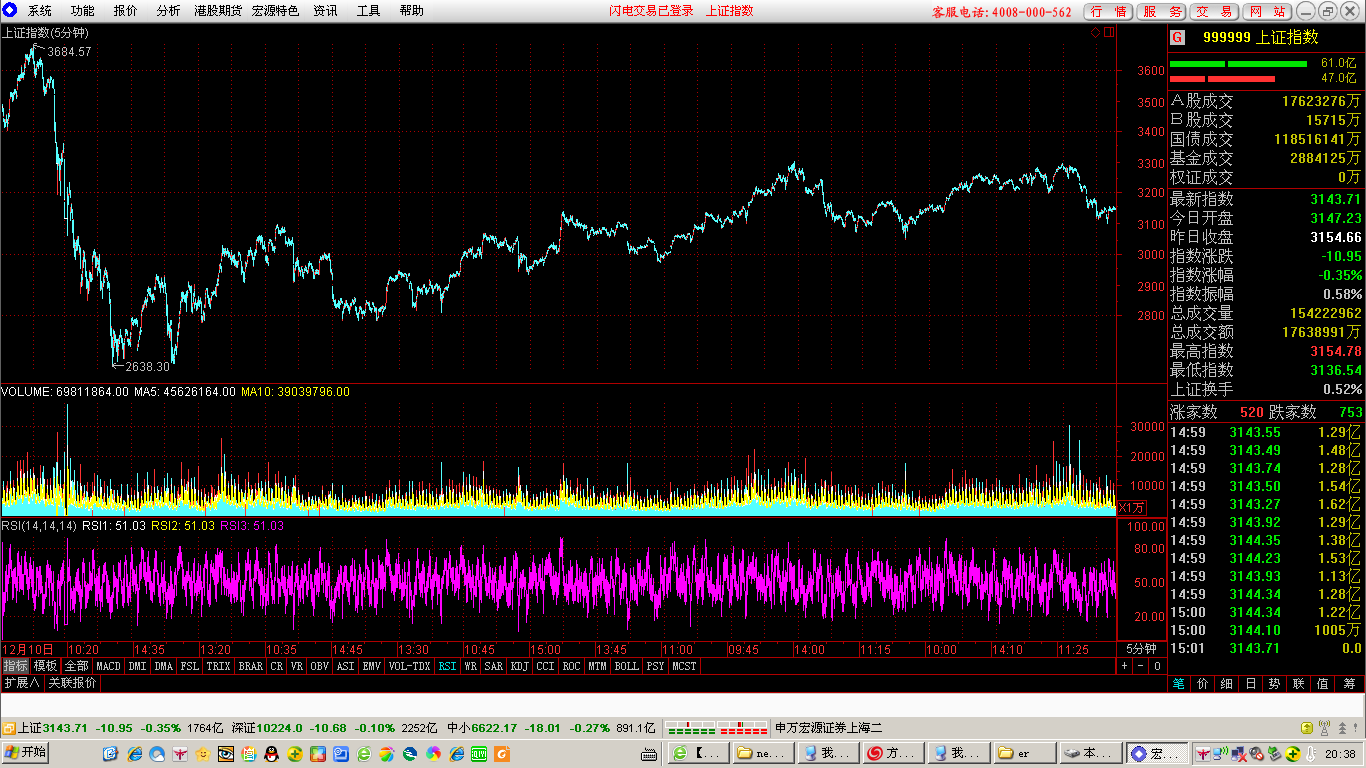Screen dimensions: 1366x768
Task: Open the colorful pinwheel quick launch icon
Action: click(433, 754)
